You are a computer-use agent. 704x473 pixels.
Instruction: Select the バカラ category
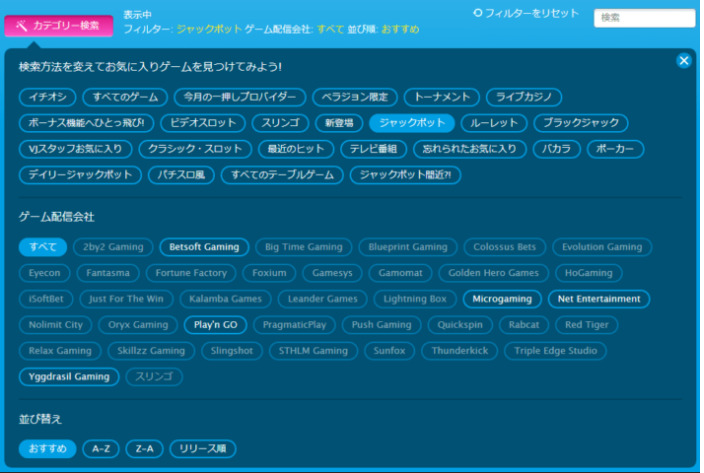(x=557, y=149)
